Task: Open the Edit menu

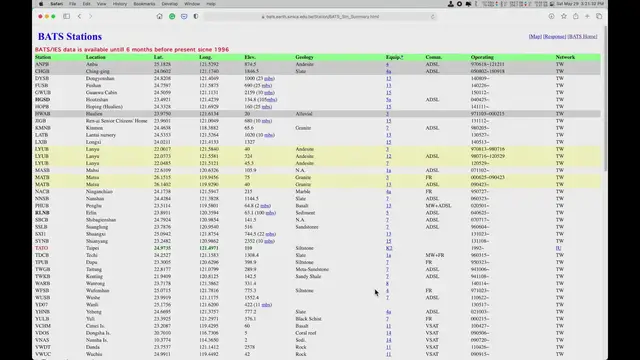Action: click(87, 4)
